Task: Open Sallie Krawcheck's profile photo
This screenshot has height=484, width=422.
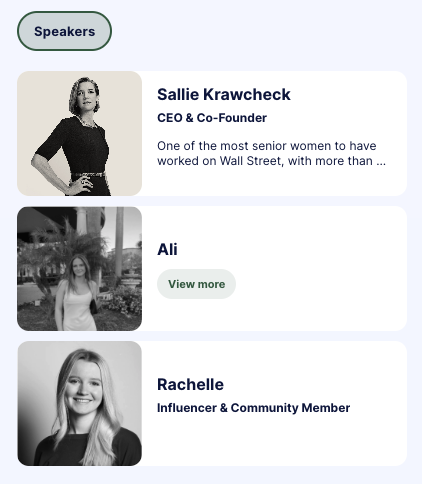Action: point(79,133)
